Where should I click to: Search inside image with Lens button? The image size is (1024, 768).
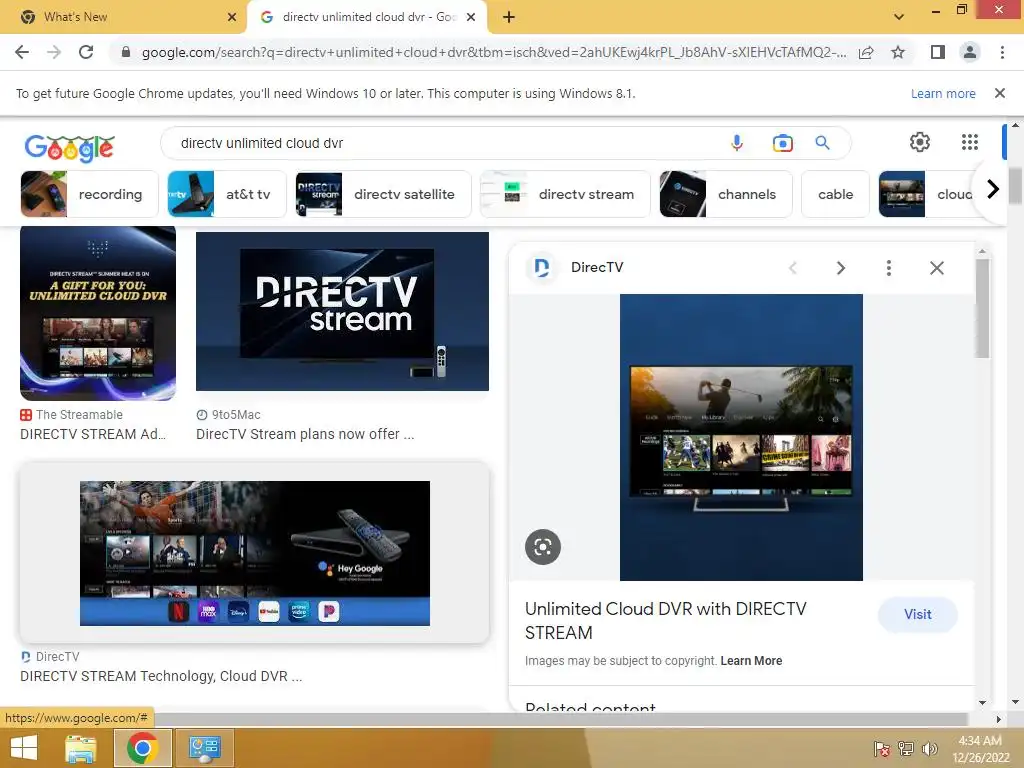pyautogui.click(x=543, y=547)
